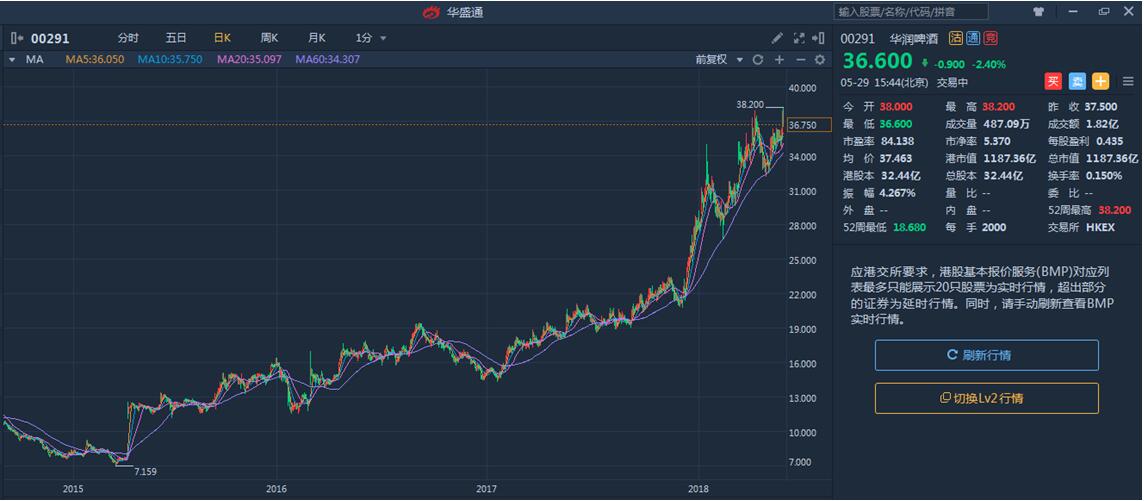Select the pencil drawing tool
Screen dimensions: 1144x501
[778, 38]
